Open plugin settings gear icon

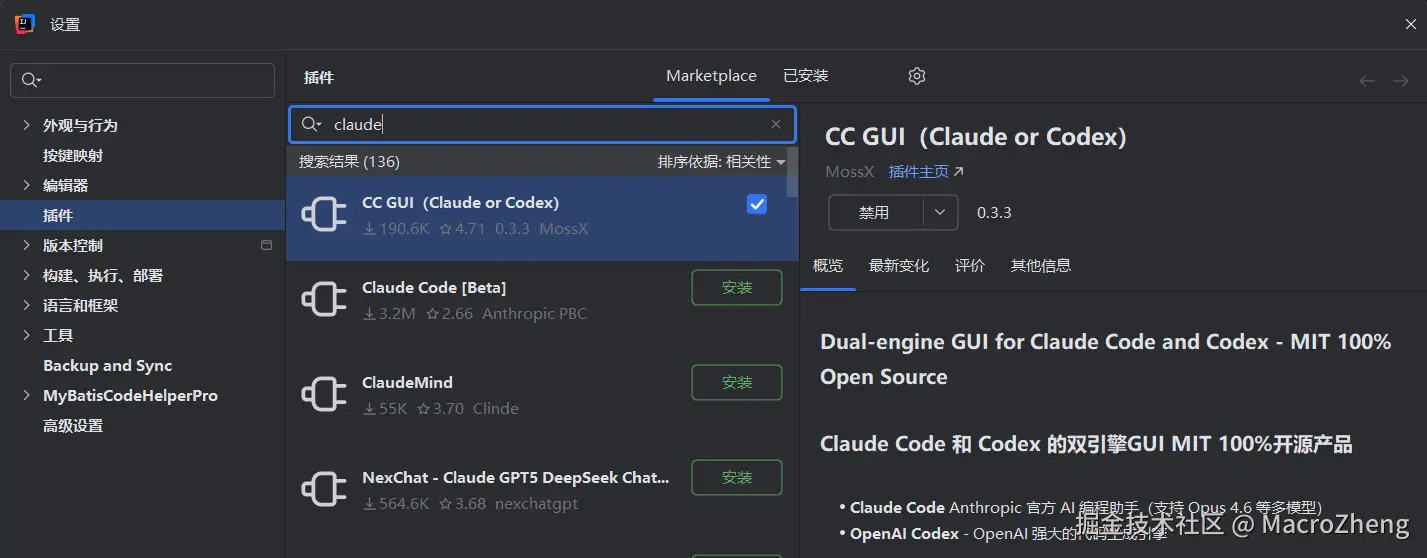click(917, 76)
